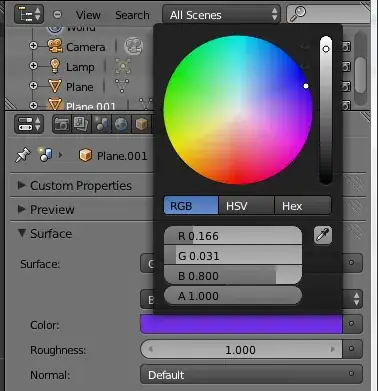The width and height of the screenshot is (378, 391).
Task: Open the outliner View menu
Action: [88, 15]
